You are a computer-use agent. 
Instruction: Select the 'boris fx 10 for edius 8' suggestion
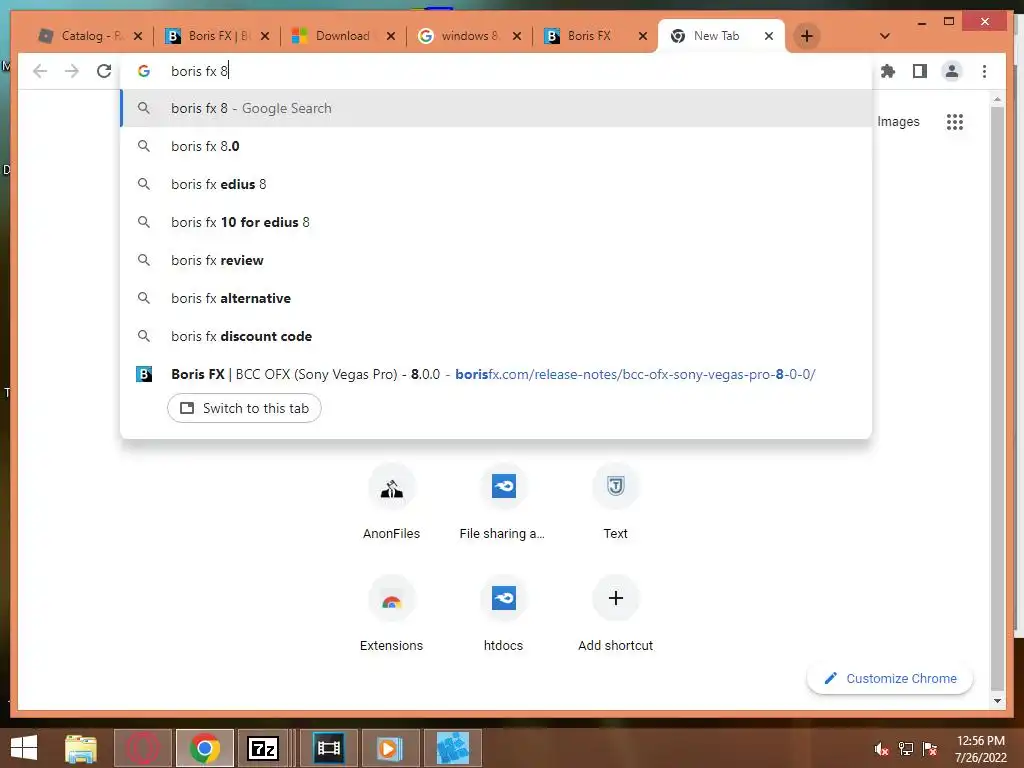pos(496,222)
